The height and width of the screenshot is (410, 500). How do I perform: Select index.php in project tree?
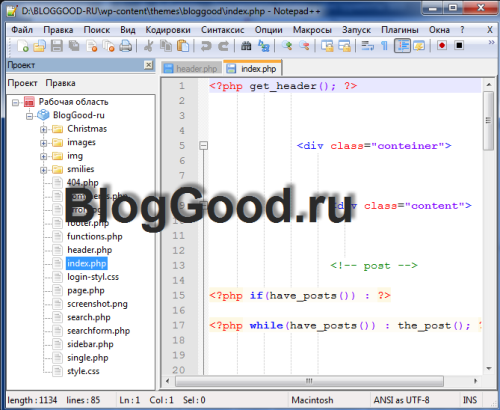pos(87,263)
